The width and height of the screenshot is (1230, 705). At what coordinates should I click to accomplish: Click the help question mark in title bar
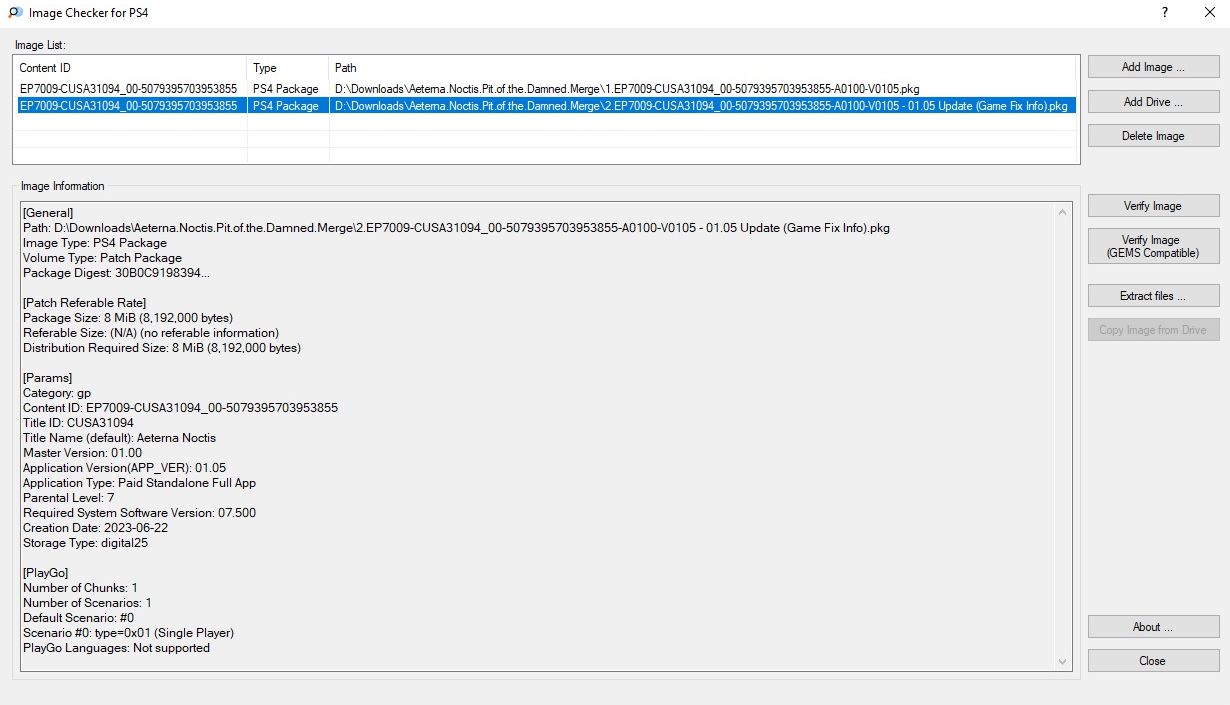point(1165,12)
